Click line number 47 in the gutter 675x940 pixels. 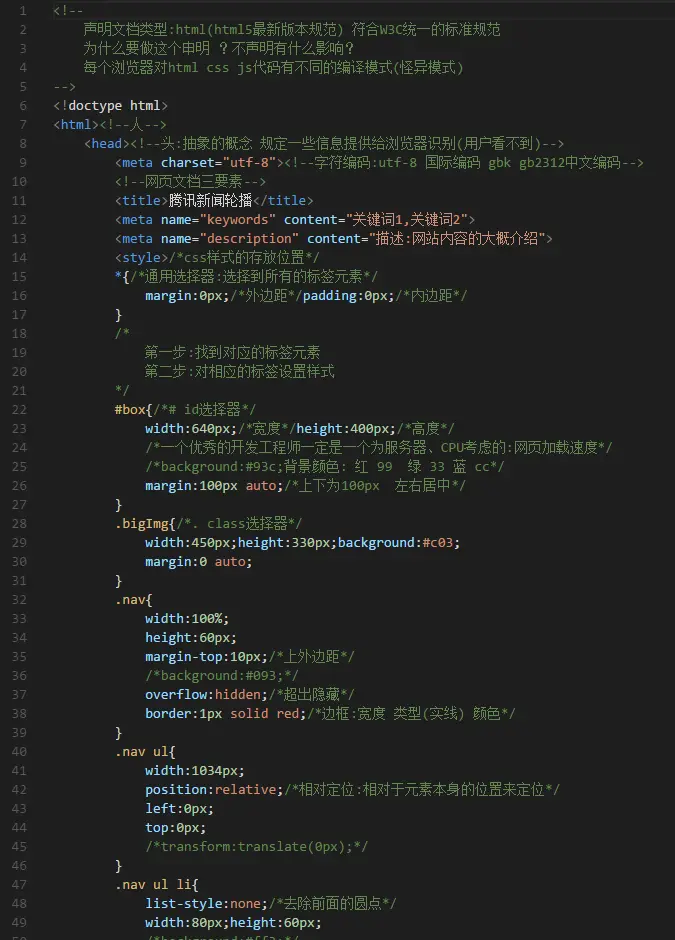(19, 885)
